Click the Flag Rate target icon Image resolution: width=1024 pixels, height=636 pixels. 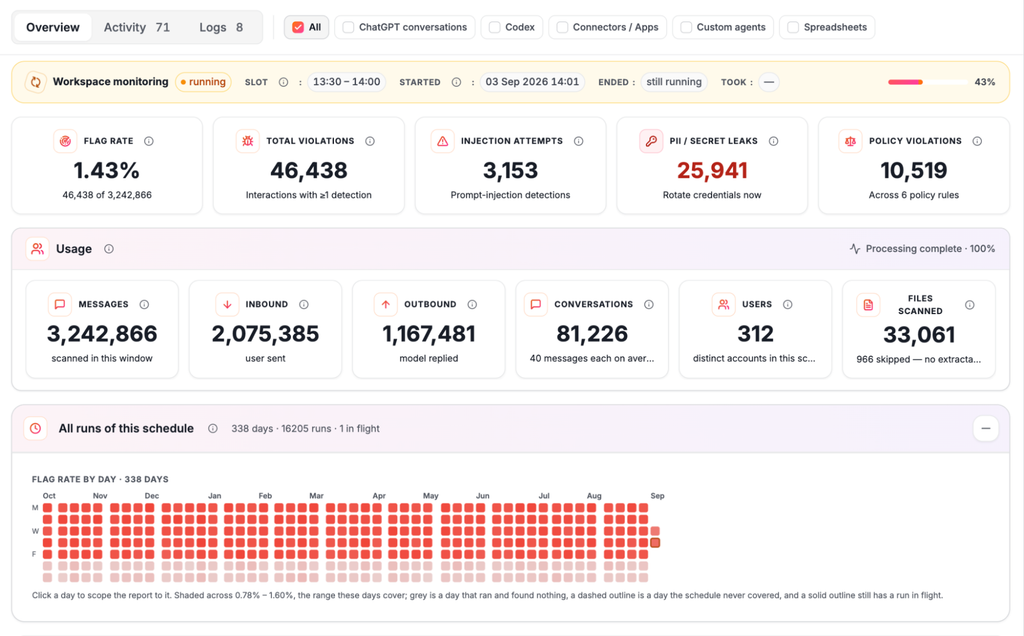[65, 141]
